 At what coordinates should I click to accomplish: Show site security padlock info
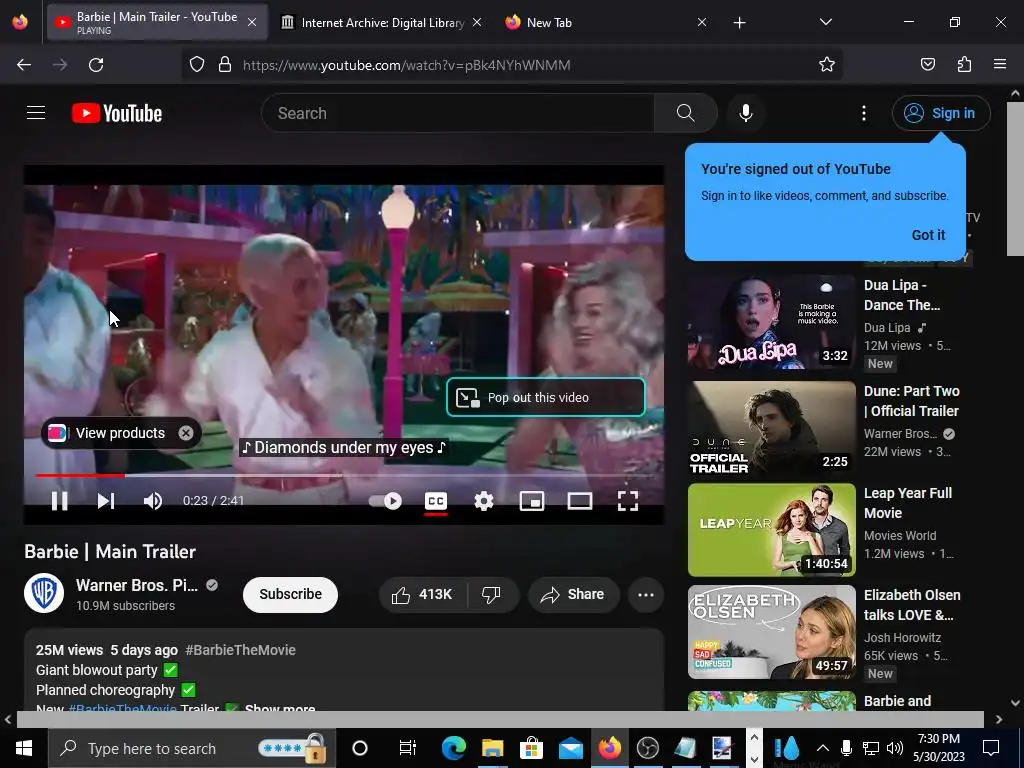[225, 65]
